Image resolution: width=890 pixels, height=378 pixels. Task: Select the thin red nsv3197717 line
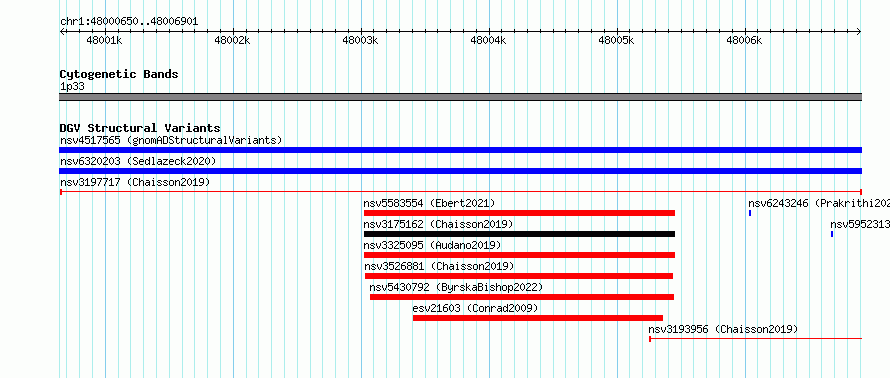pyautogui.click(x=460, y=192)
